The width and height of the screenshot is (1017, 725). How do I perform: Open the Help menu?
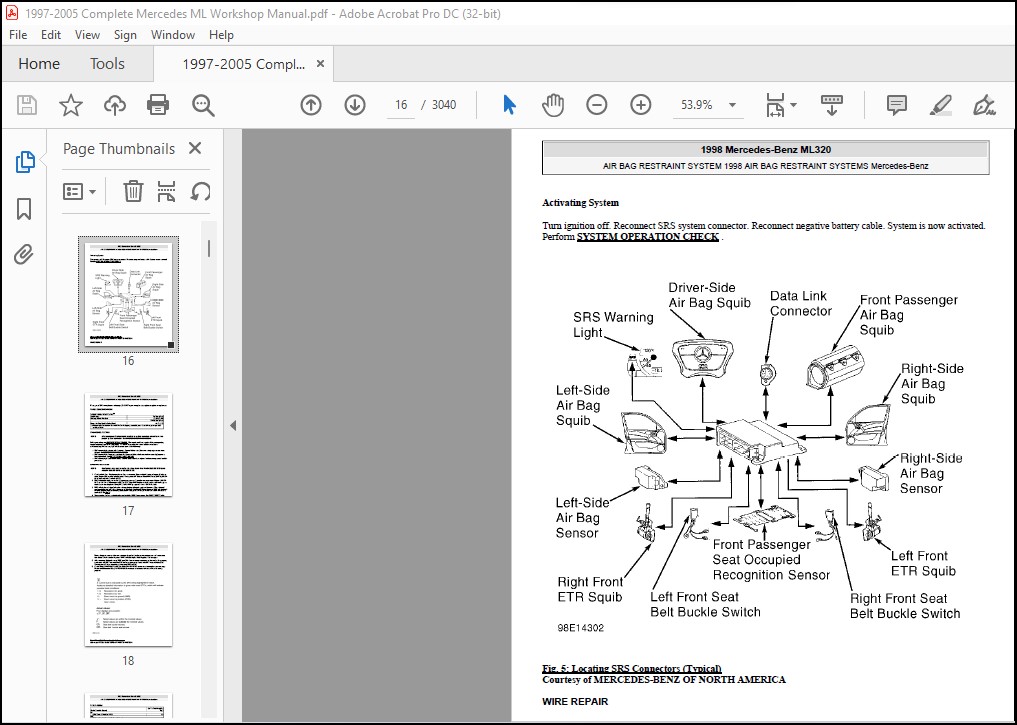pyautogui.click(x=221, y=35)
